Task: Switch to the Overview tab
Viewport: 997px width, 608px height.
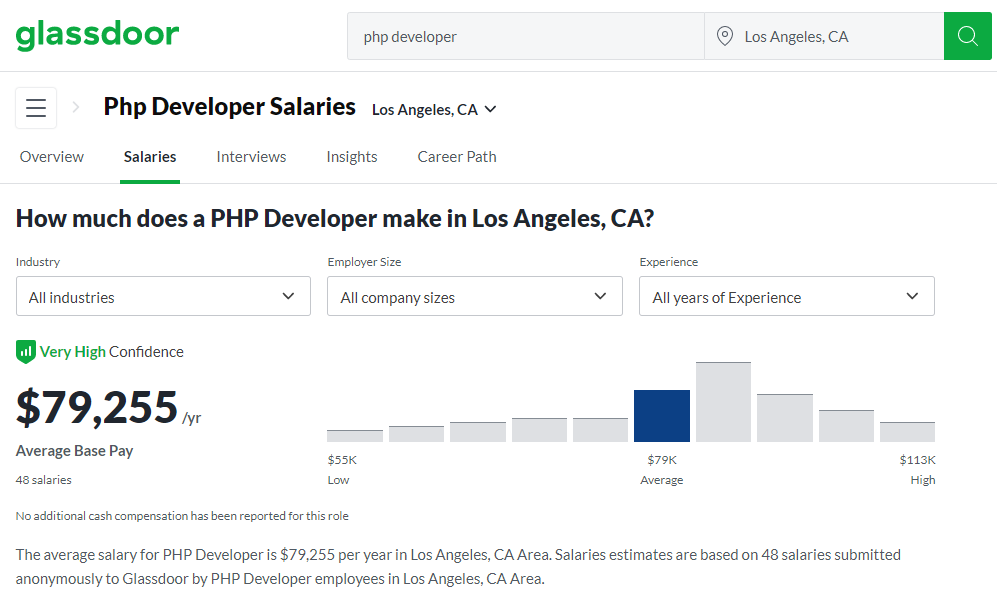Action: point(52,157)
